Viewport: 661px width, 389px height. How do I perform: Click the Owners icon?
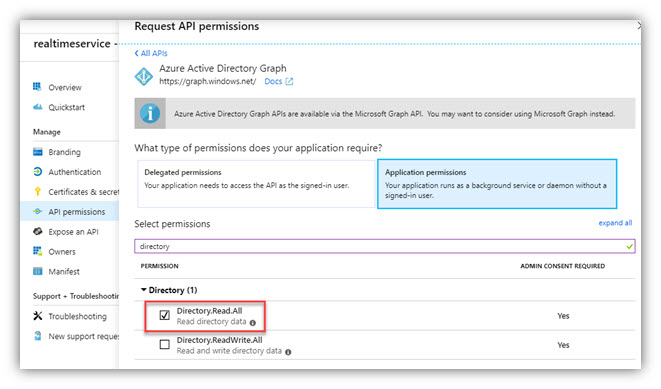tap(38, 251)
